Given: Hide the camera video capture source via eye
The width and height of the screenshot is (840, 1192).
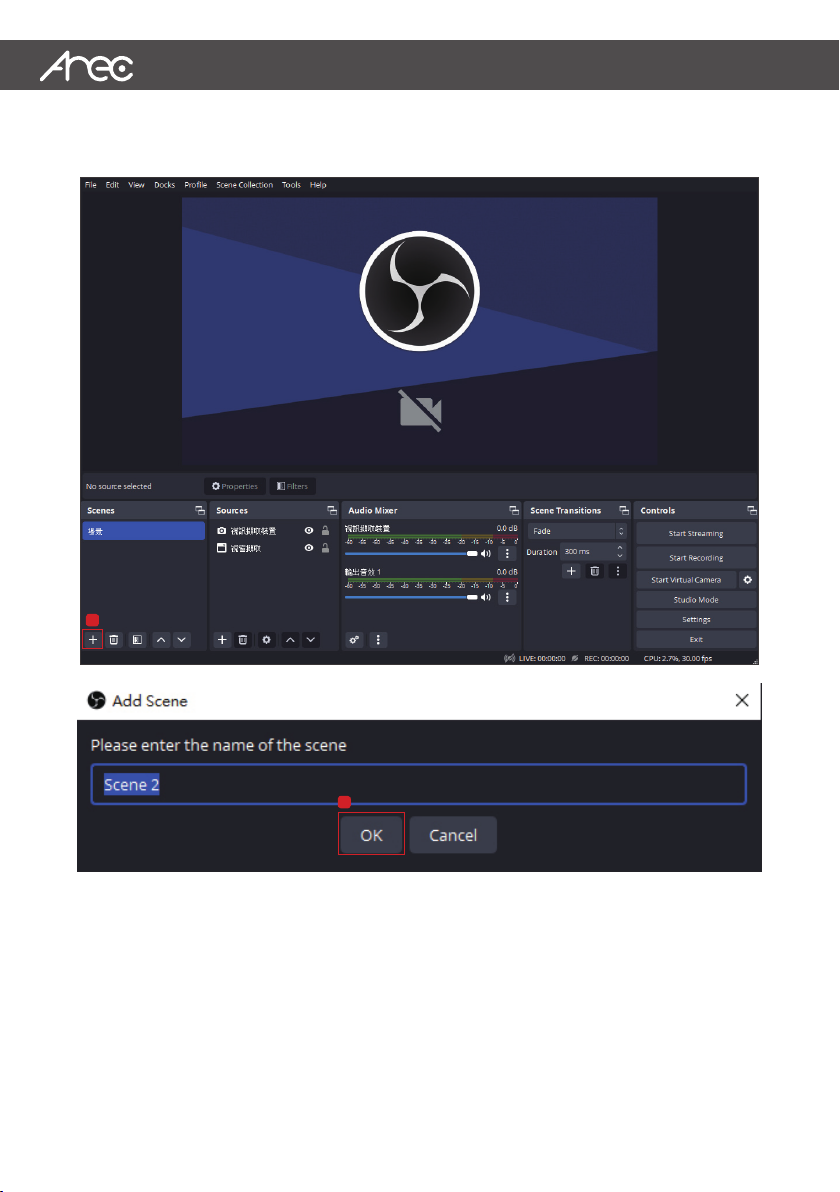Looking at the screenshot, I should click(309, 531).
